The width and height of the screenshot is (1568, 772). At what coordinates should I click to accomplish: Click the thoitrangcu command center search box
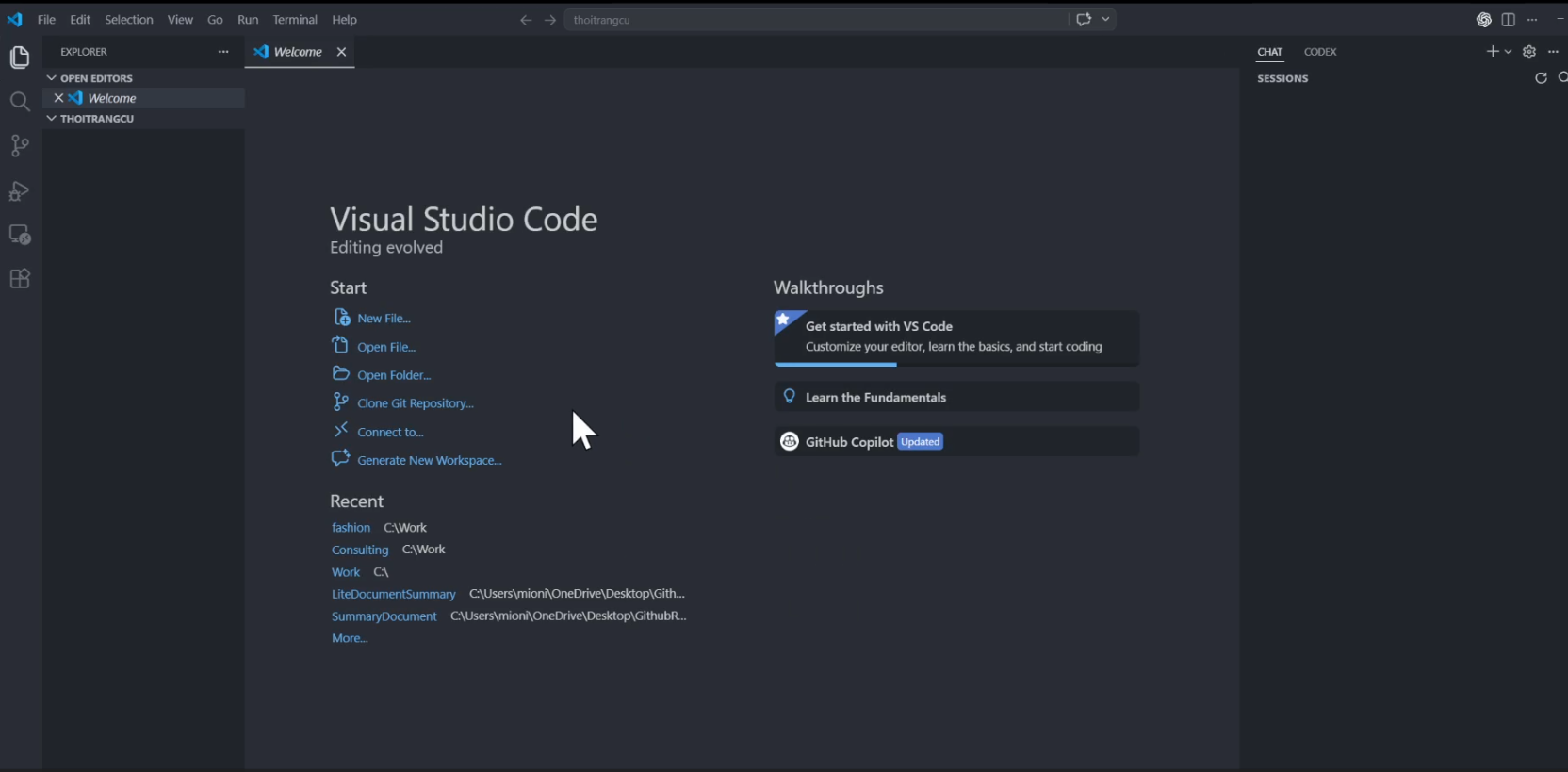coord(816,20)
